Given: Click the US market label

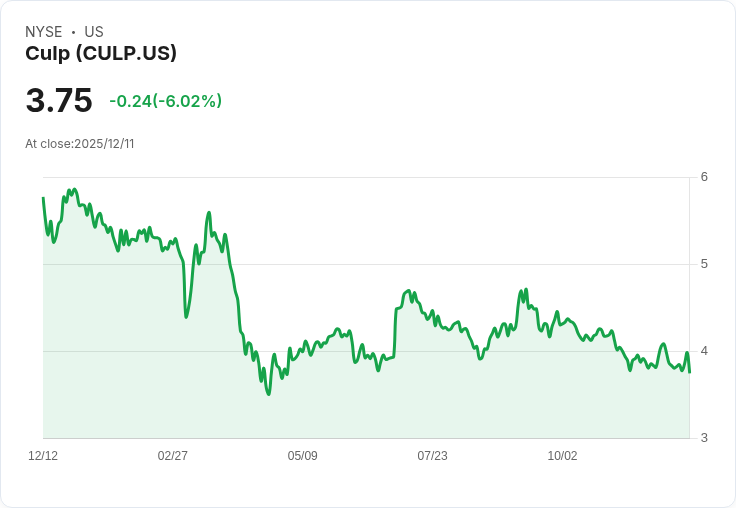Looking at the screenshot, I should tap(94, 32).
